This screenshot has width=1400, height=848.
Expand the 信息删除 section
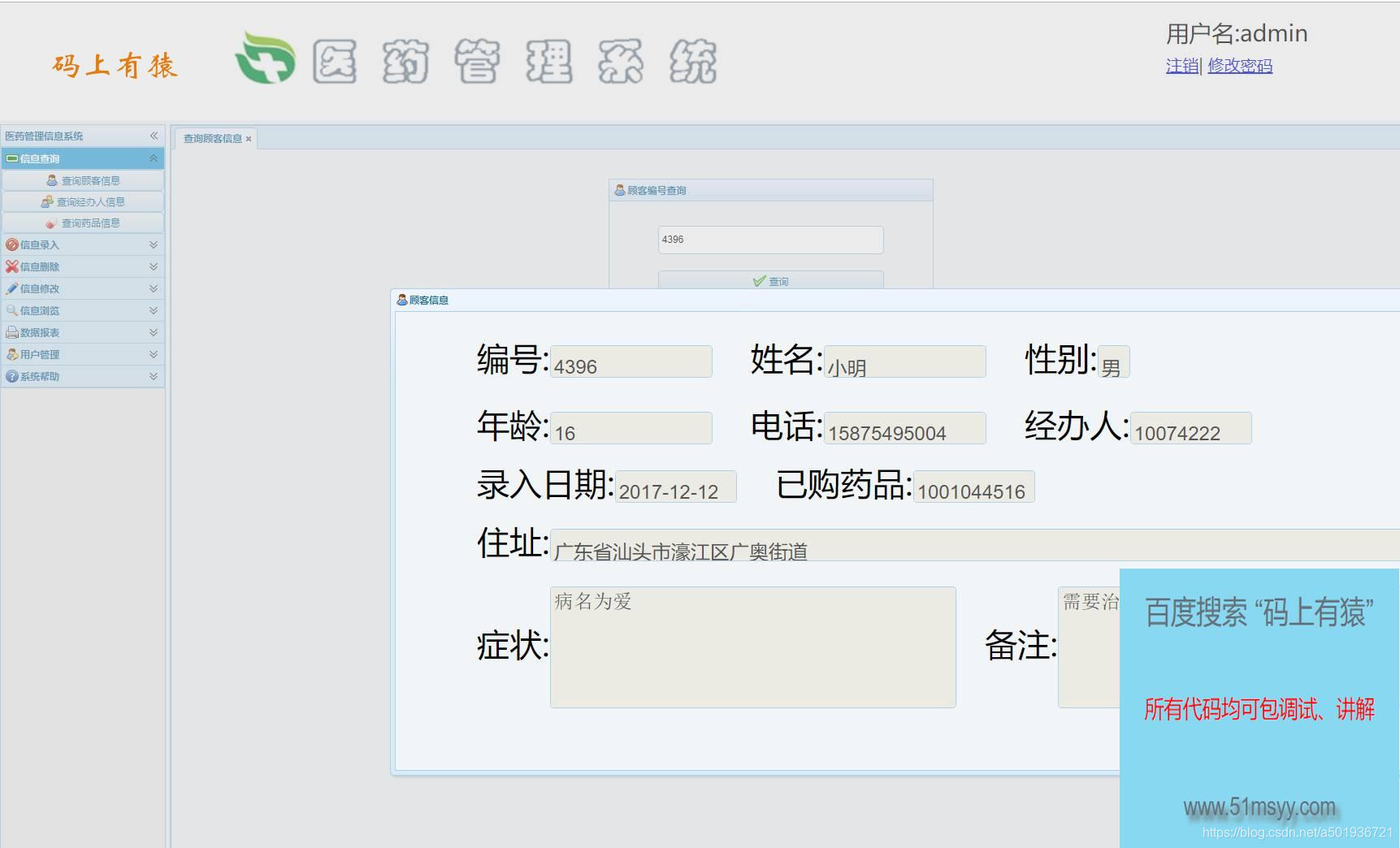(152, 266)
